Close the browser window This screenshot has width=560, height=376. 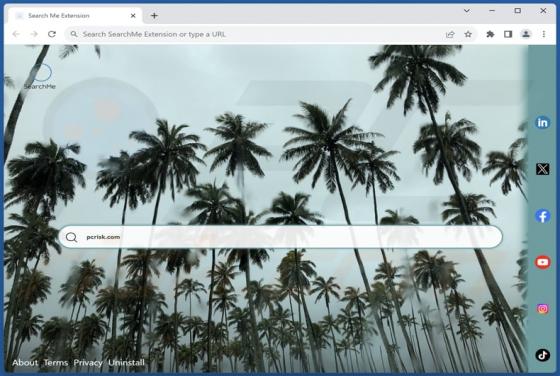tap(543, 11)
